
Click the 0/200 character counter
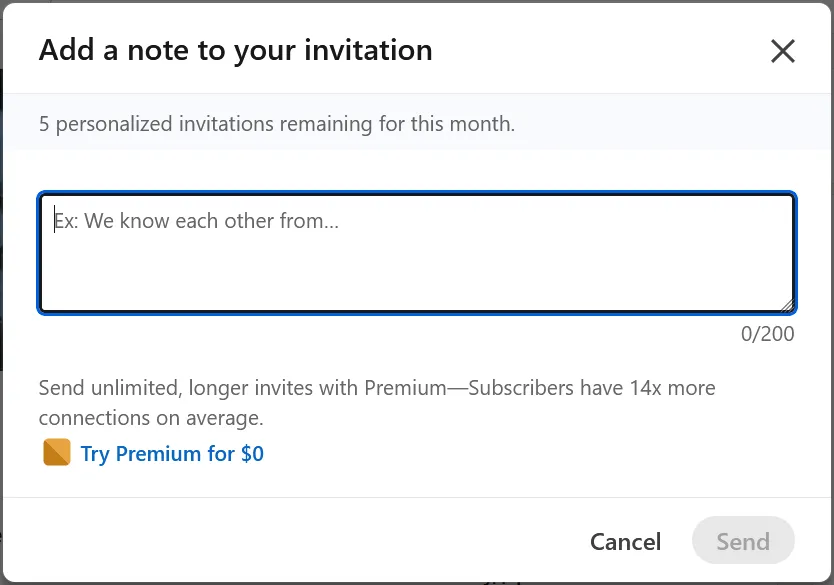coord(768,334)
